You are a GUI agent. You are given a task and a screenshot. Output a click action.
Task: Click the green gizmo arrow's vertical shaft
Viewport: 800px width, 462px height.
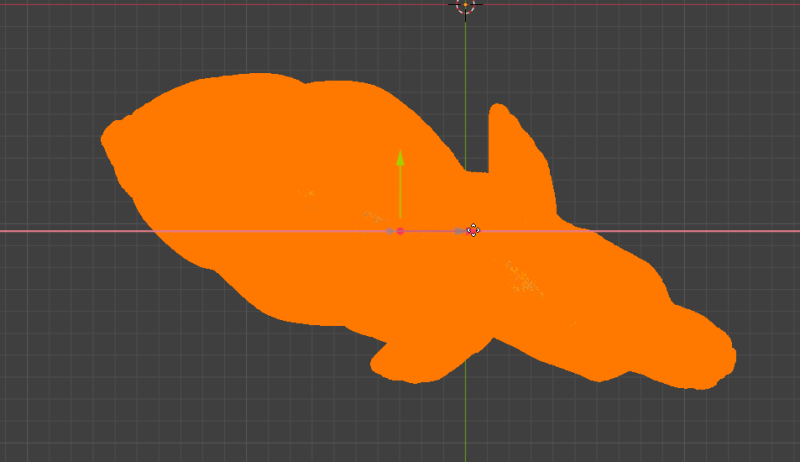click(x=400, y=190)
